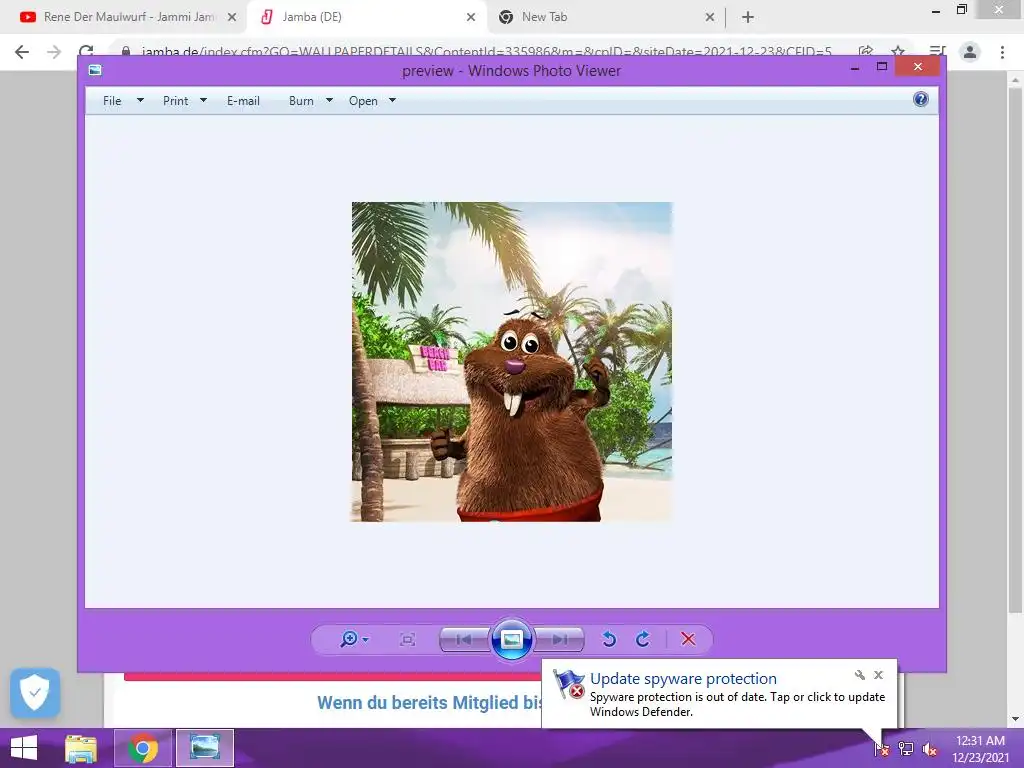This screenshot has width=1024, height=768.
Task: Click the muted volume tray icon
Action: point(930,748)
